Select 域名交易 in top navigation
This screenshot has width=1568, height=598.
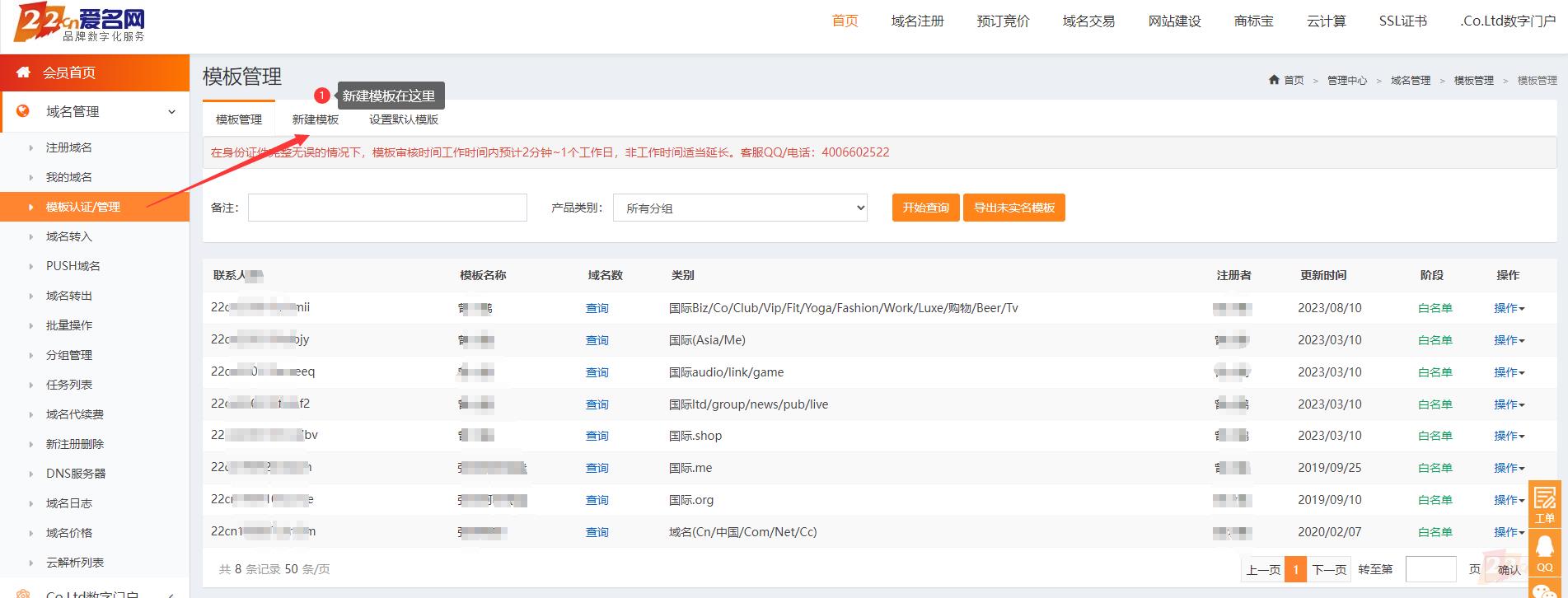point(1088,21)
